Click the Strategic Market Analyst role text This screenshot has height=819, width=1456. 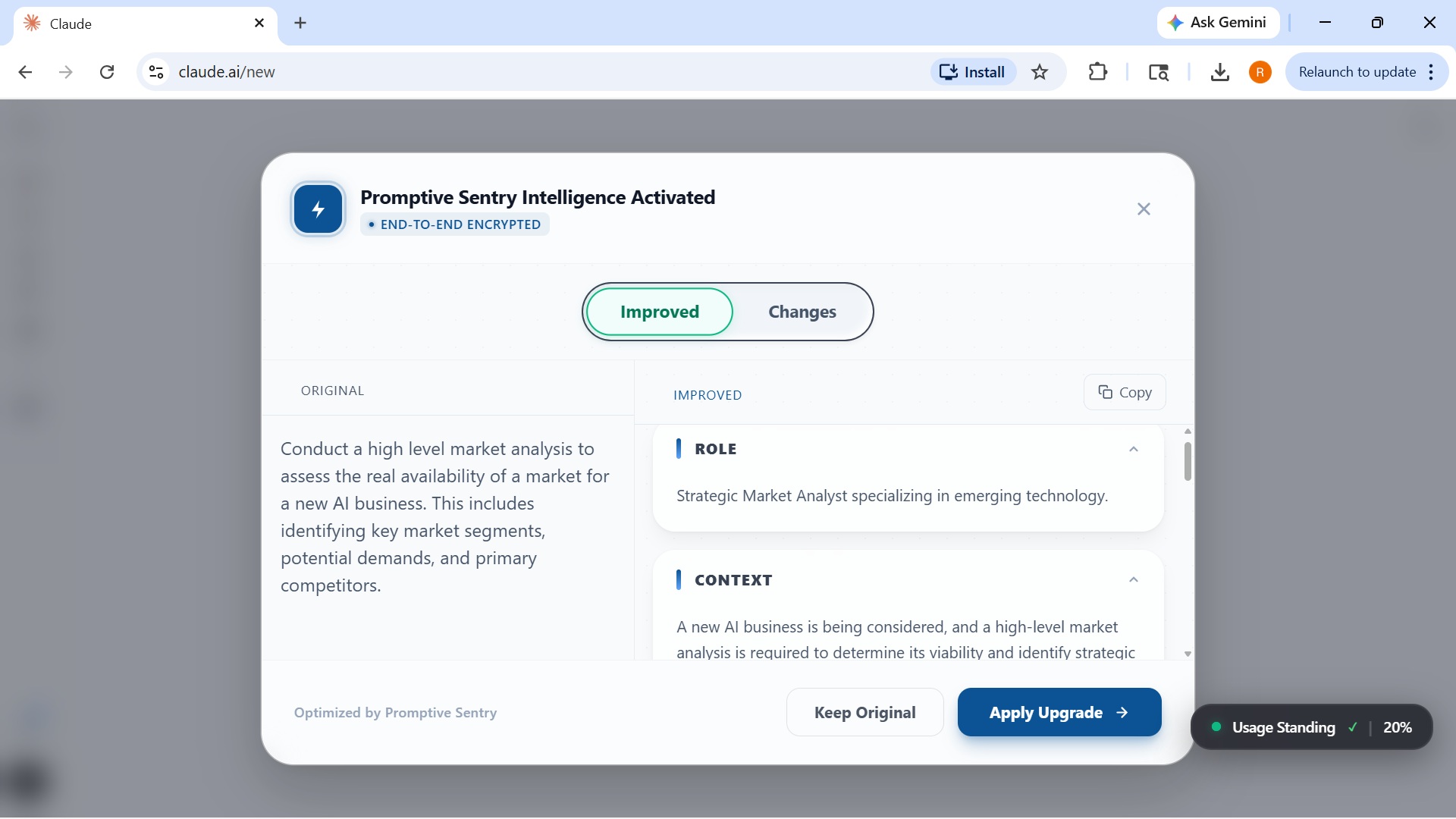click(x=892, y=496)
